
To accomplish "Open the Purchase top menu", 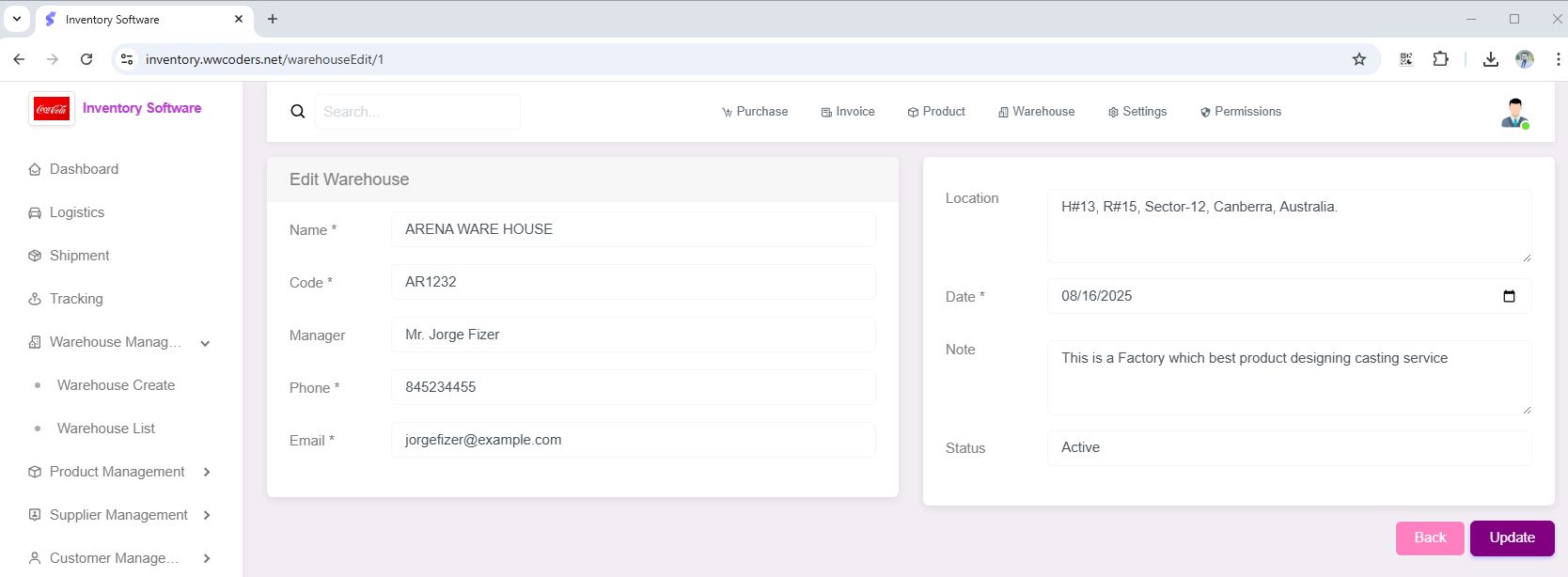I will coord(755,112).
